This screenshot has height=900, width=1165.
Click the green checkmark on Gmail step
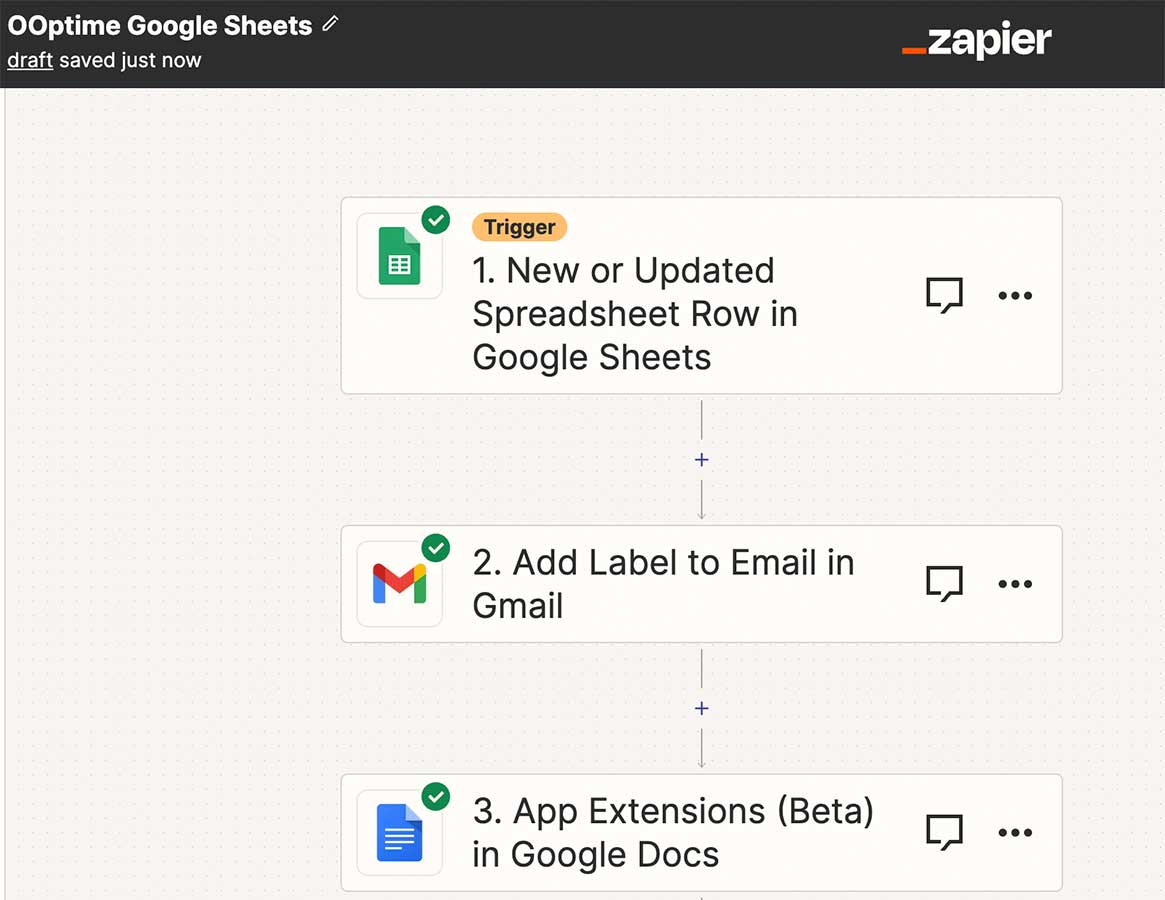click(436, 548)
